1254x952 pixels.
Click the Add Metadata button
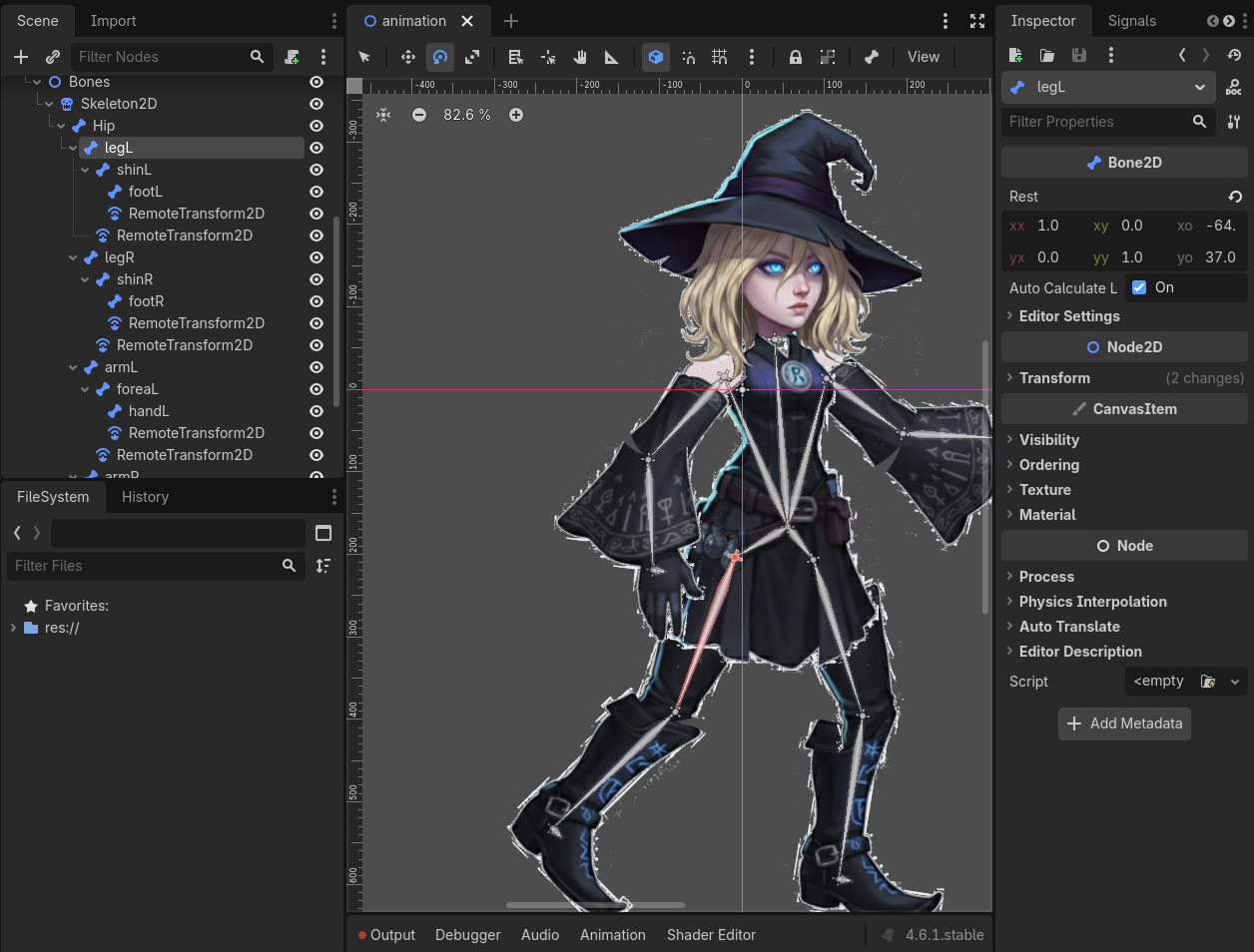(1124, 723)
